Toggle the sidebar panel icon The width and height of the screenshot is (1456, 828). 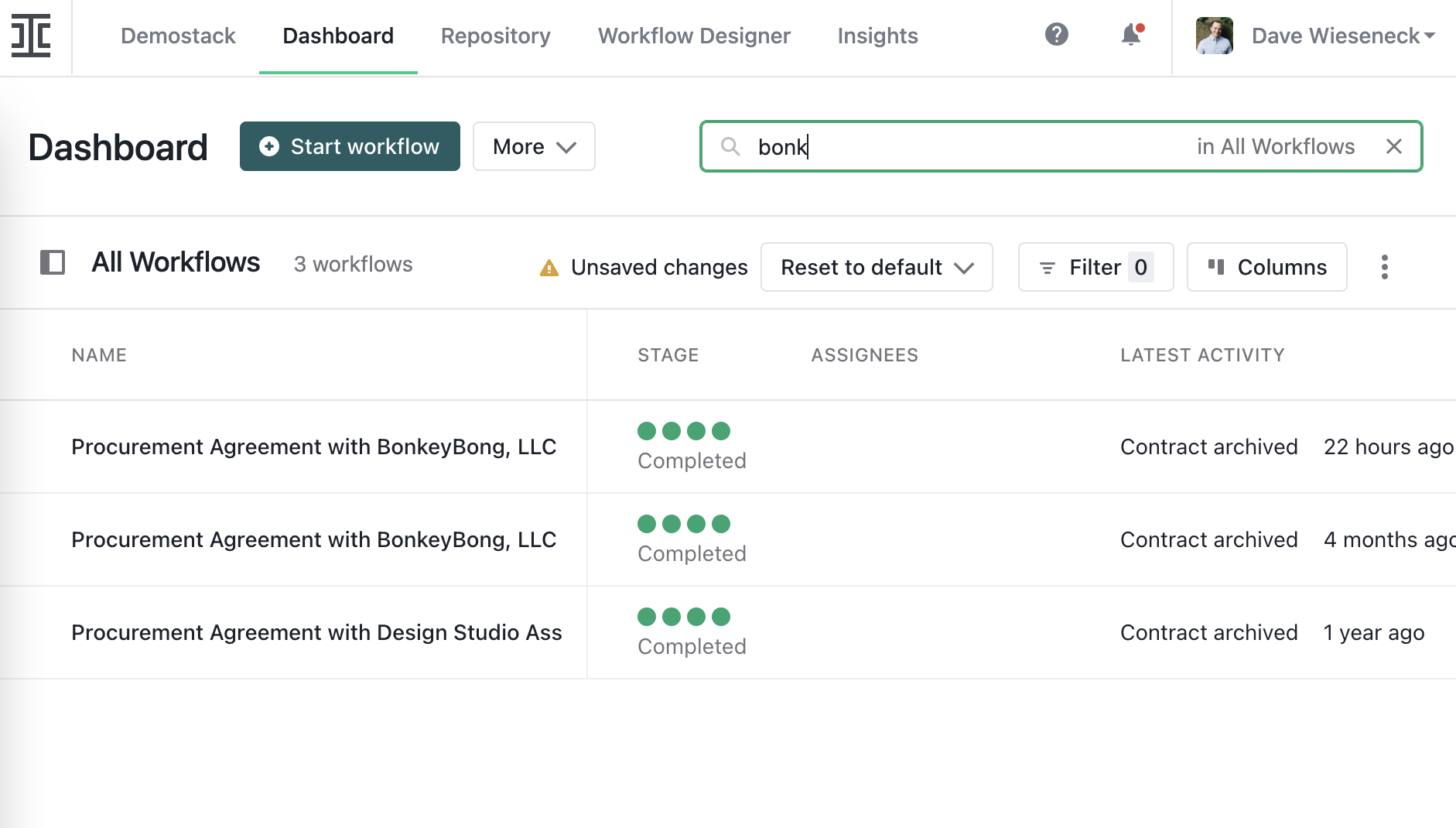point(53,262)
